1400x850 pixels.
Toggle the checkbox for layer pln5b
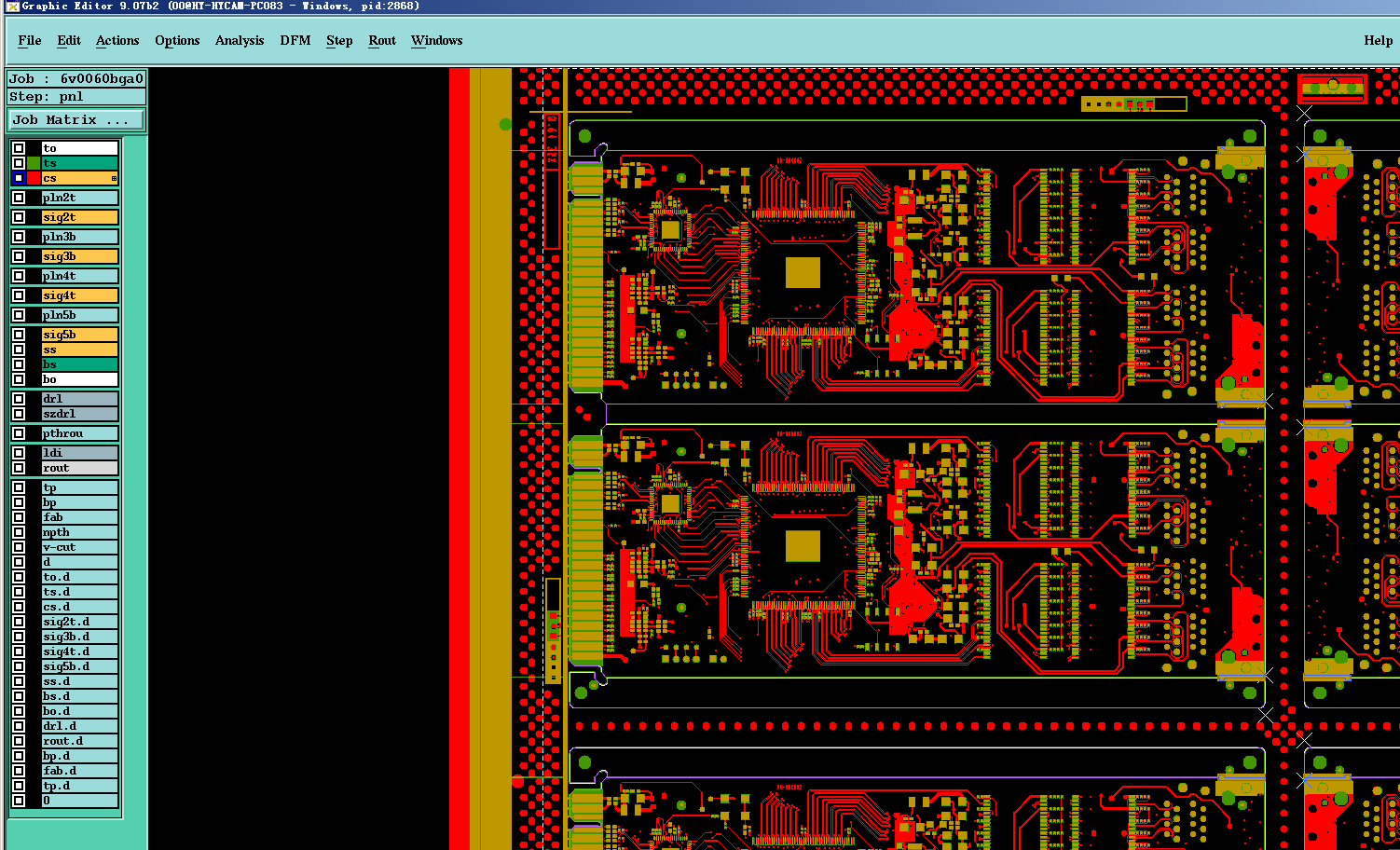tap(19, 315)
